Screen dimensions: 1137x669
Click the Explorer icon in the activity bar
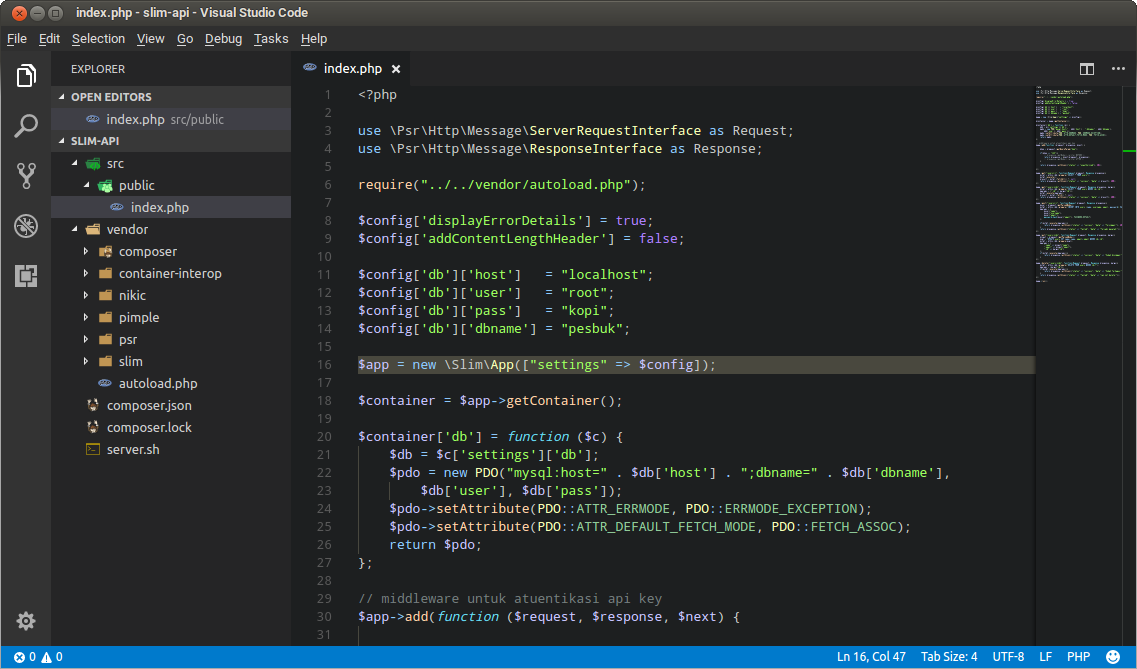click(x=25, y=75)
